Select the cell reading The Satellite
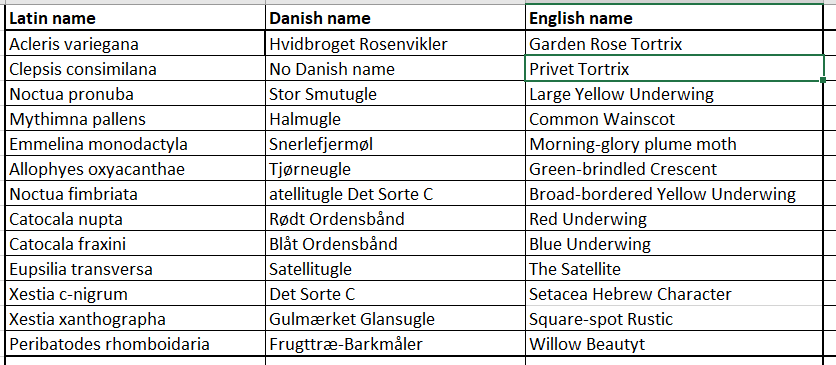 pos(674,269)
